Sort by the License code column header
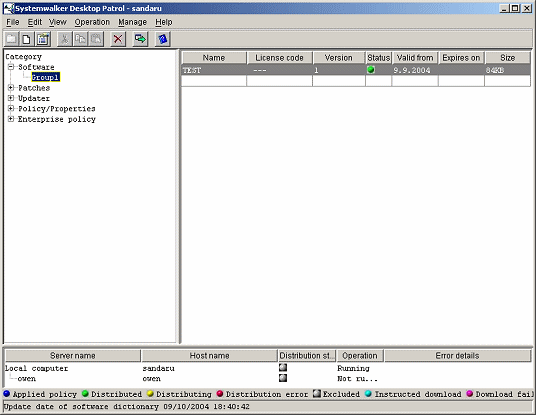536x415 pixels. 279,58
